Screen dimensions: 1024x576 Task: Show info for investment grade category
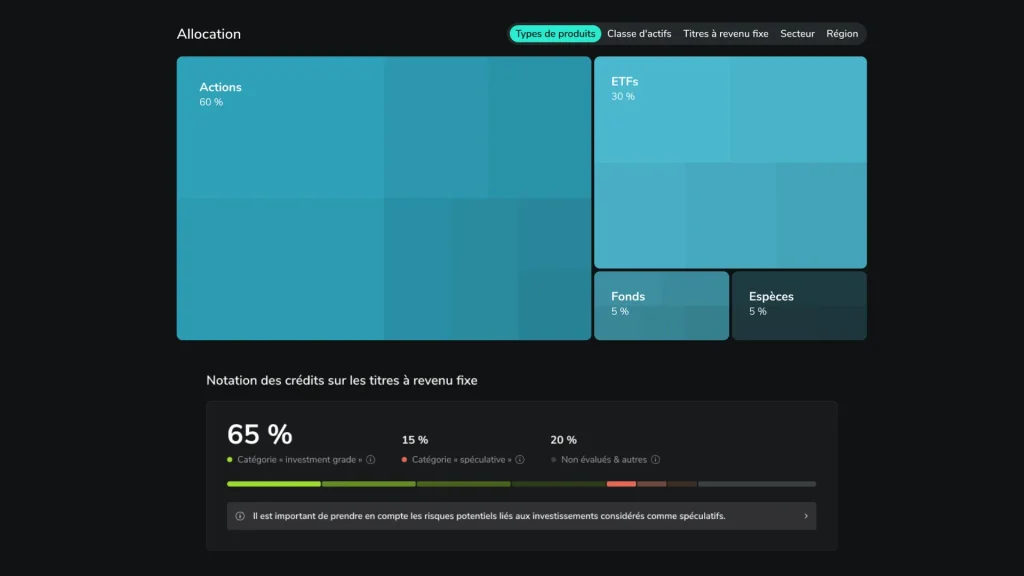tap(370, 460)
